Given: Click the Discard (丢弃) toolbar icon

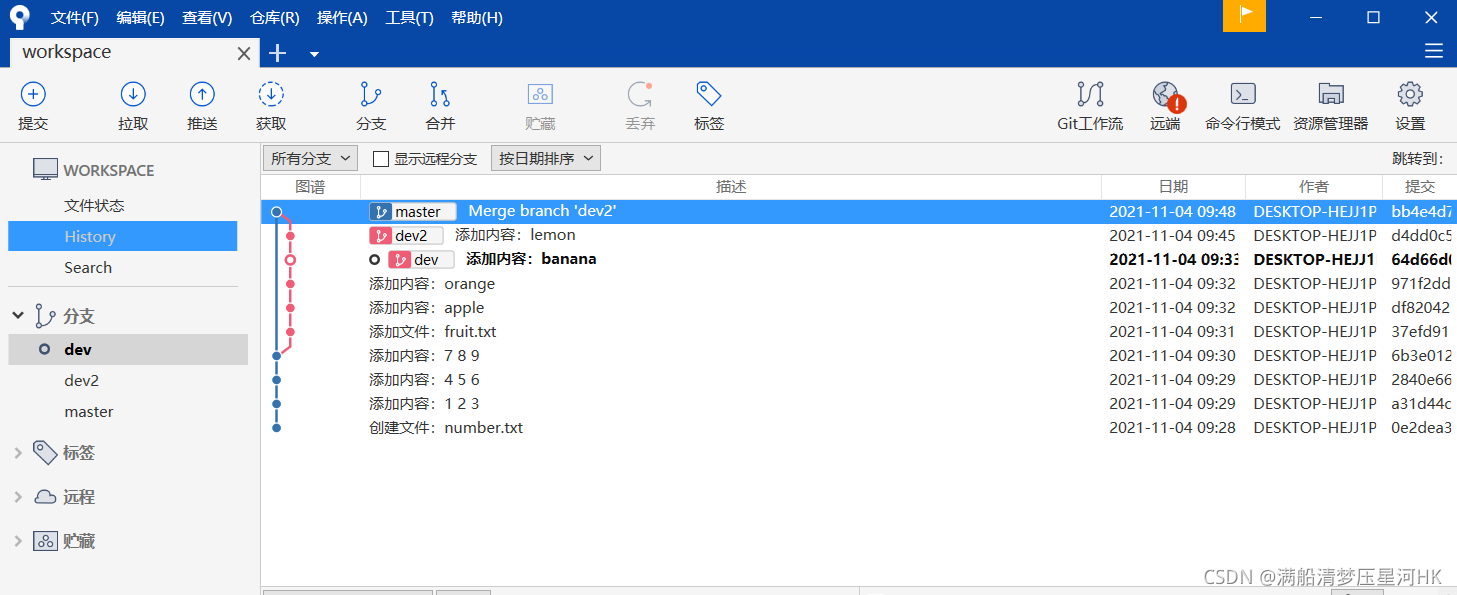Looking at the screenshot, I should click(x=640, y=94).
